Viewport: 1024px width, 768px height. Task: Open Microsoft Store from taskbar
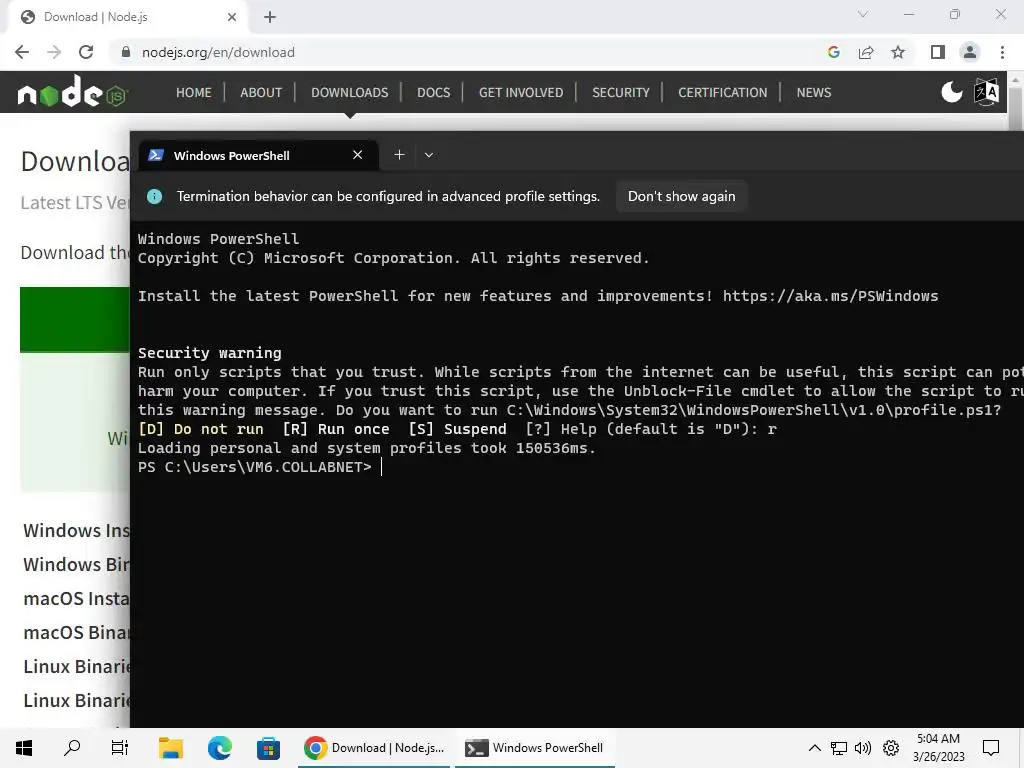pyautogui.click(x=268, y=748)
